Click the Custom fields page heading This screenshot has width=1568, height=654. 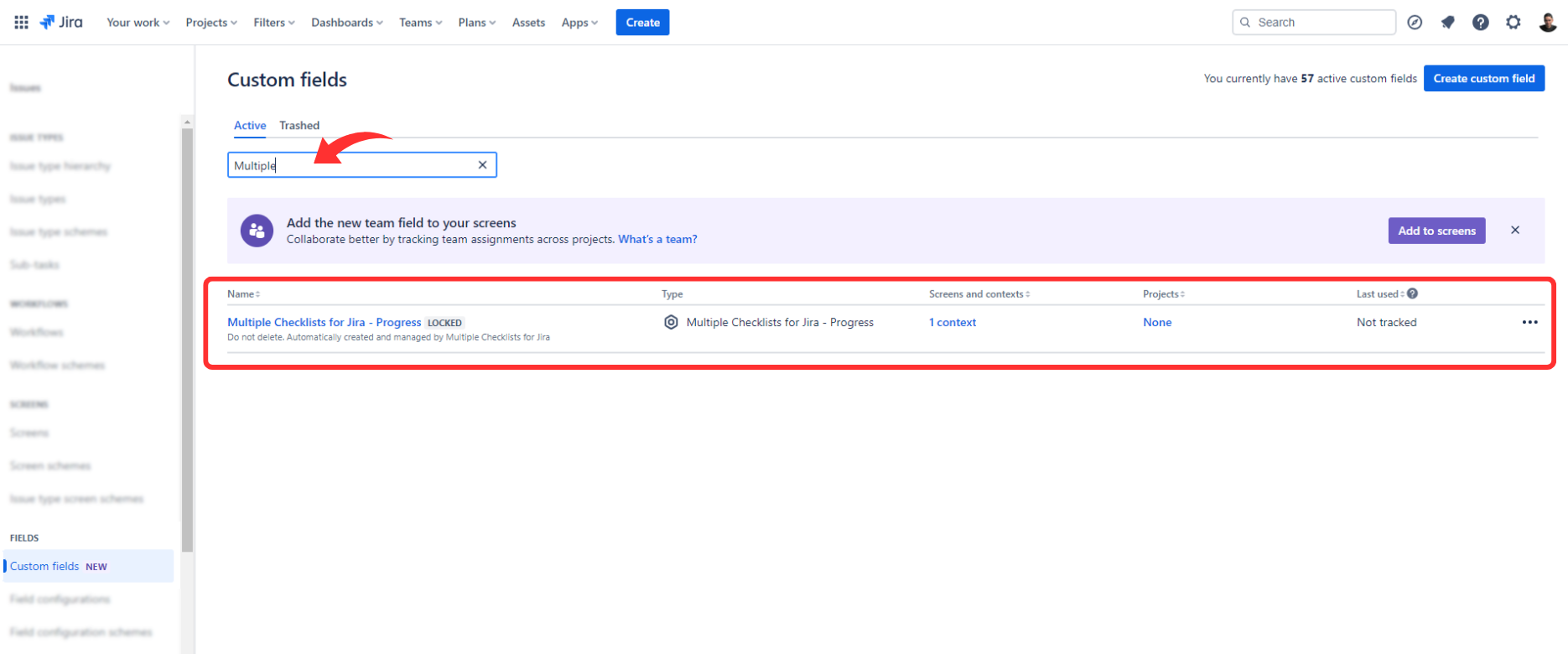pos(287,80)
